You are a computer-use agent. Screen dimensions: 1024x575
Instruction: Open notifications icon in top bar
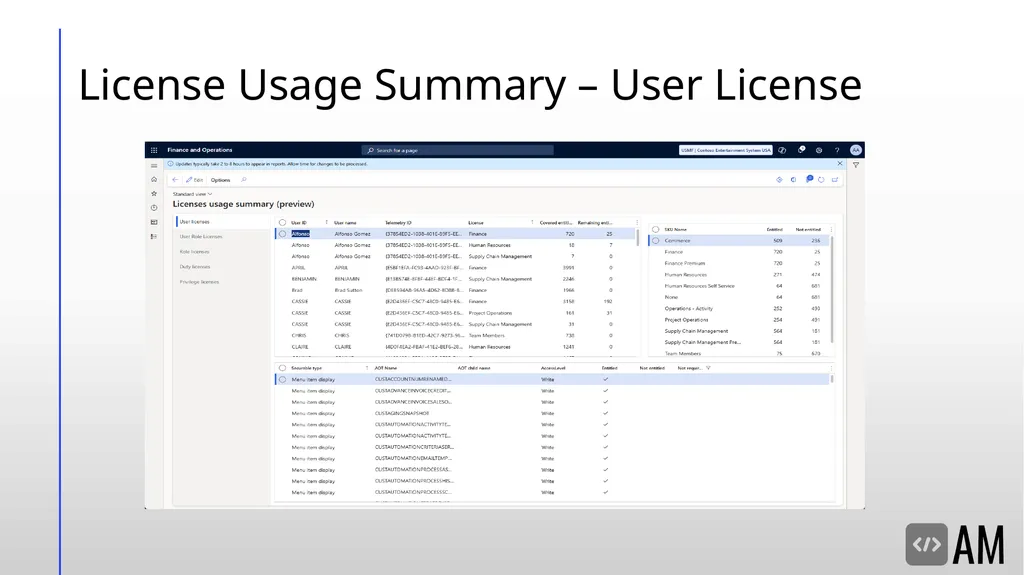tap(801, 150)
